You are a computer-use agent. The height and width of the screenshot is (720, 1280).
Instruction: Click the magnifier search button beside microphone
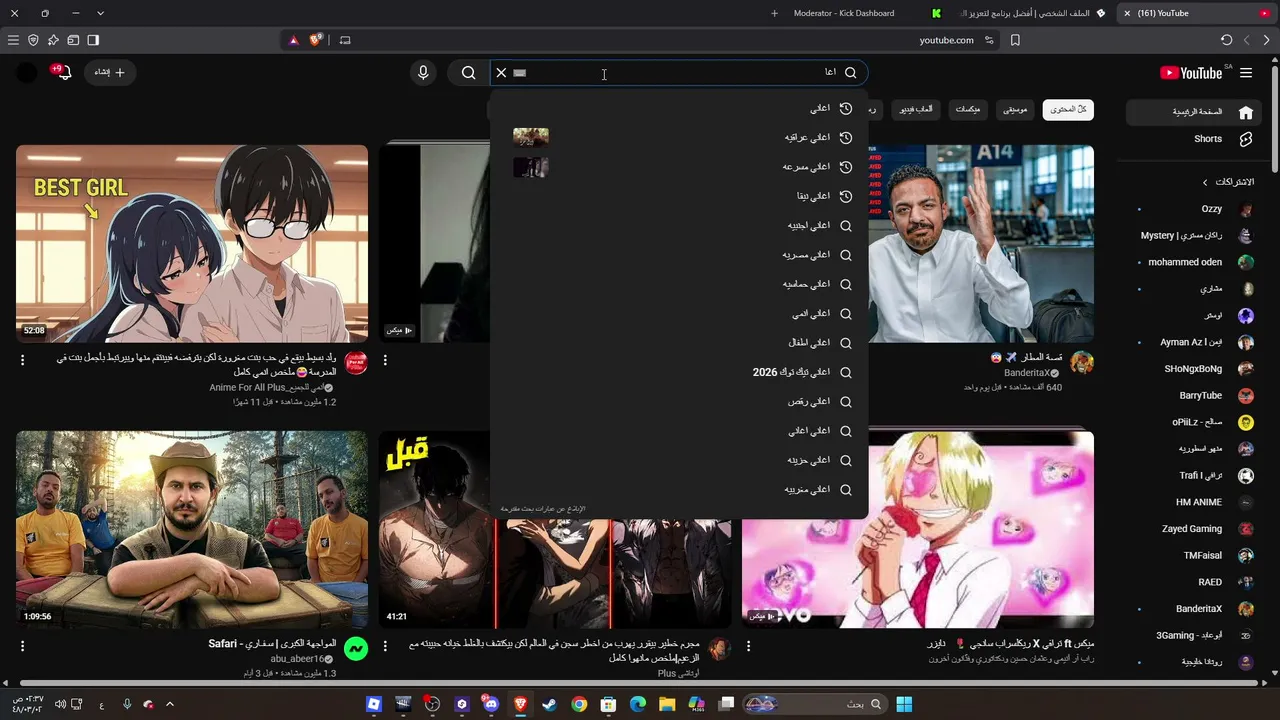coord(468,73)
